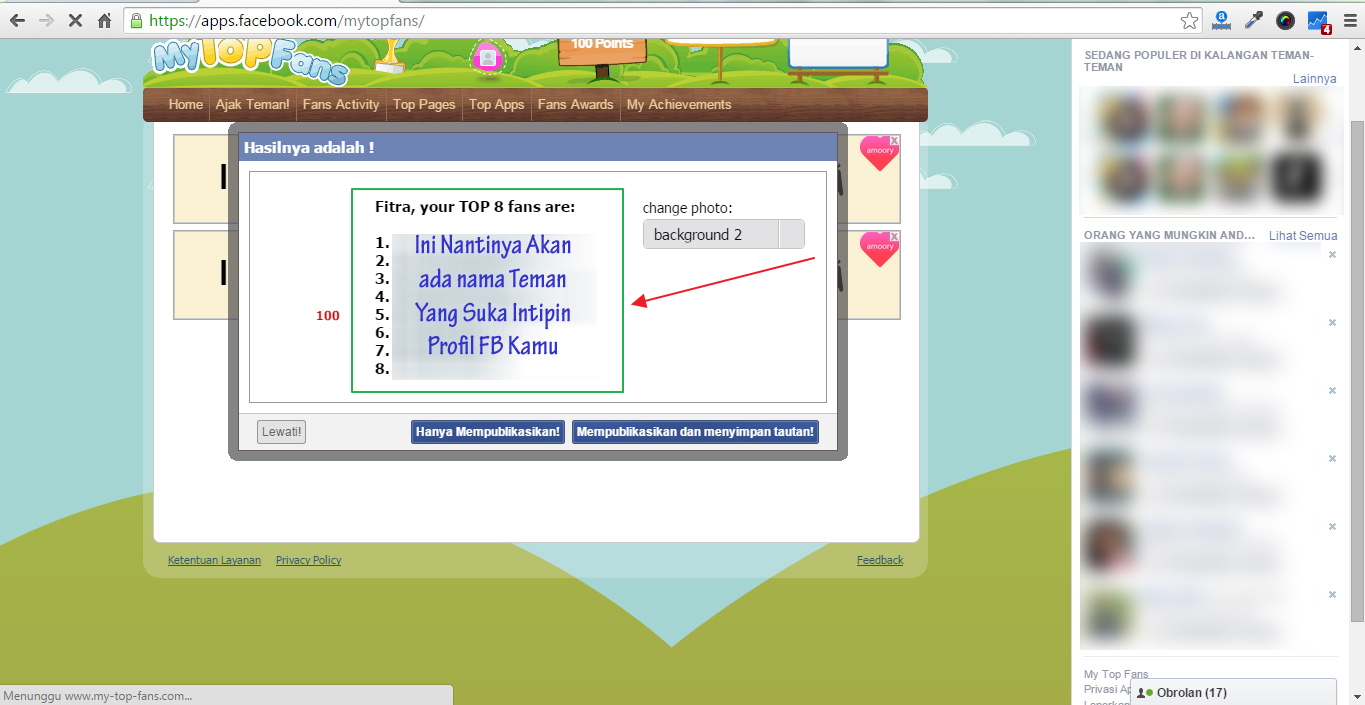The image size is (1365, 705).
Task: Open the blue ruler measurement extension
Action: click(1221, 20)
